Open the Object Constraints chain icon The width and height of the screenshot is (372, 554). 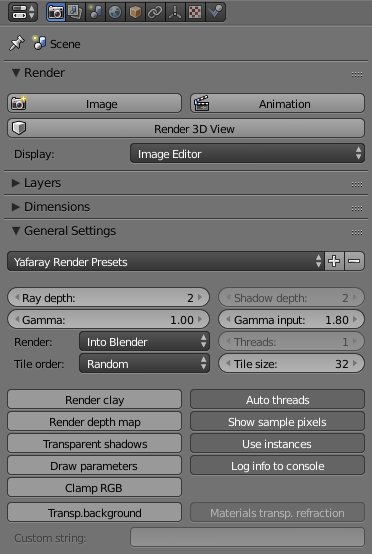pyautogui.click(x=155, y=12)
